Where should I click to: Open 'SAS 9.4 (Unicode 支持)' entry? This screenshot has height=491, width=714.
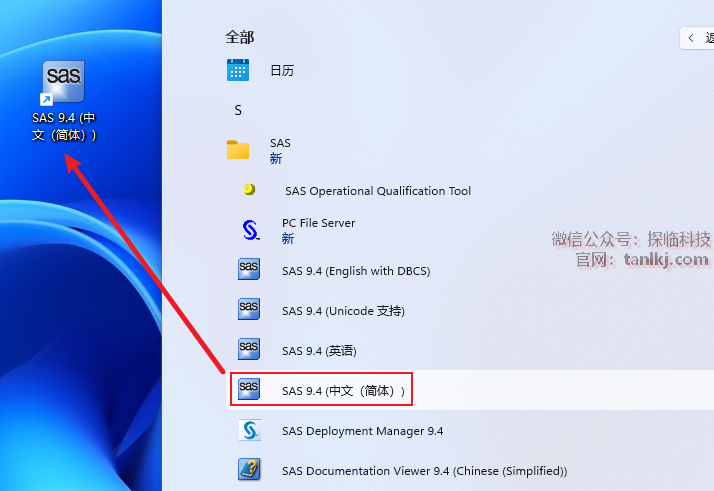[343, 311]
